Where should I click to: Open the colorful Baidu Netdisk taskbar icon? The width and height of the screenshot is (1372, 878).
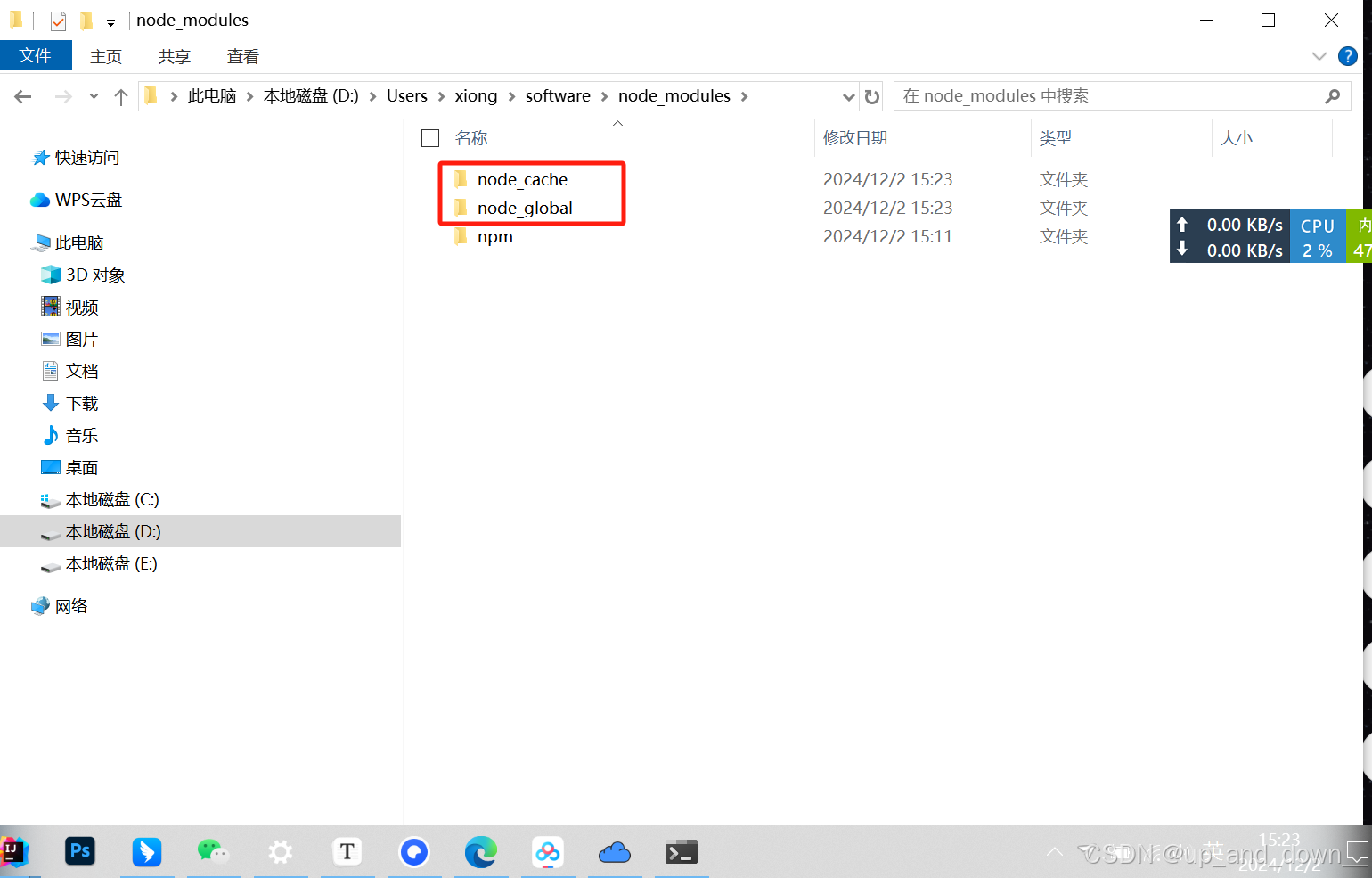548,852
